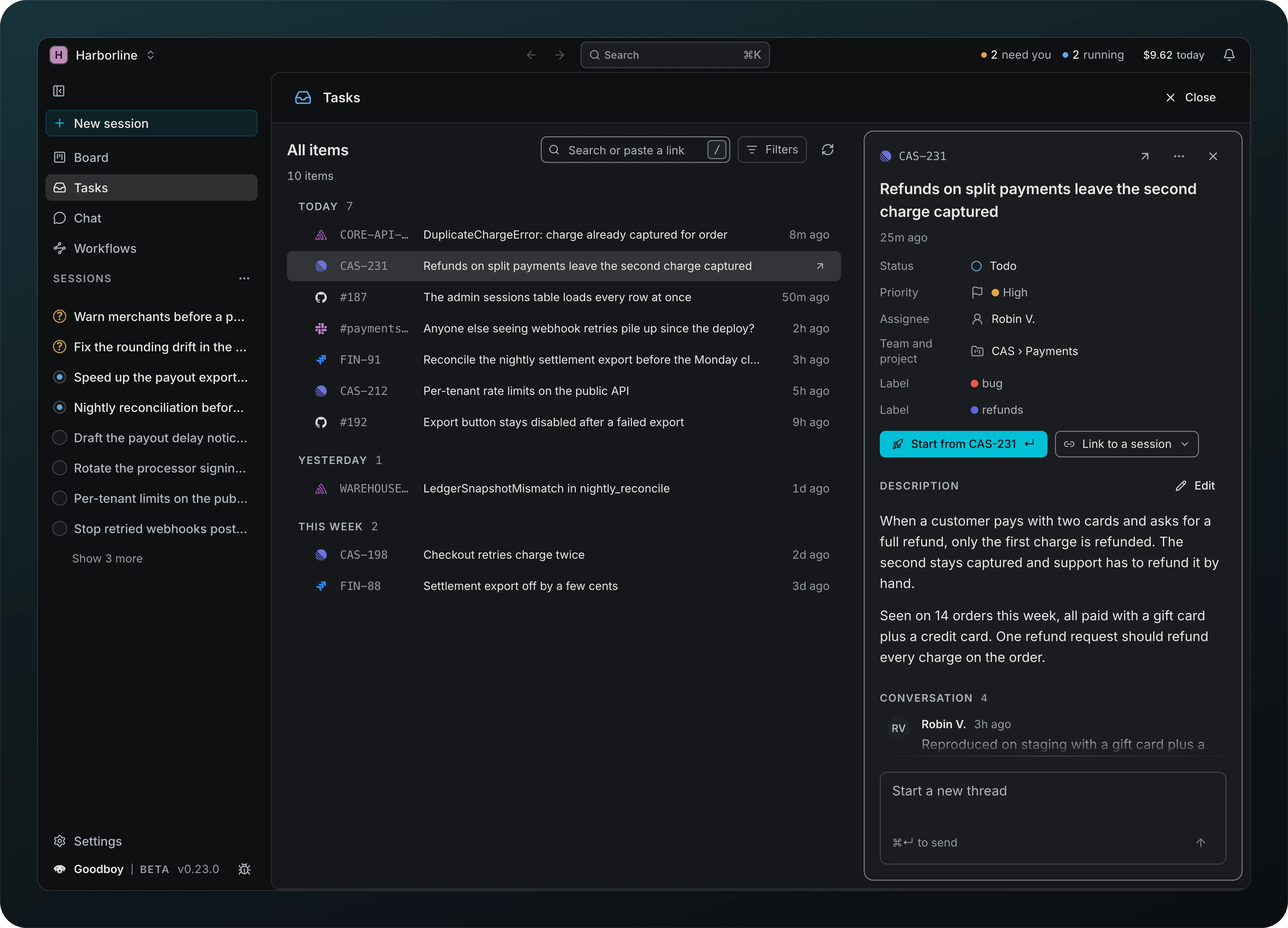Click the running indicator on Nightly reconciliation session
This screenshot has height=928, width=1288.
tap(59, 407)
